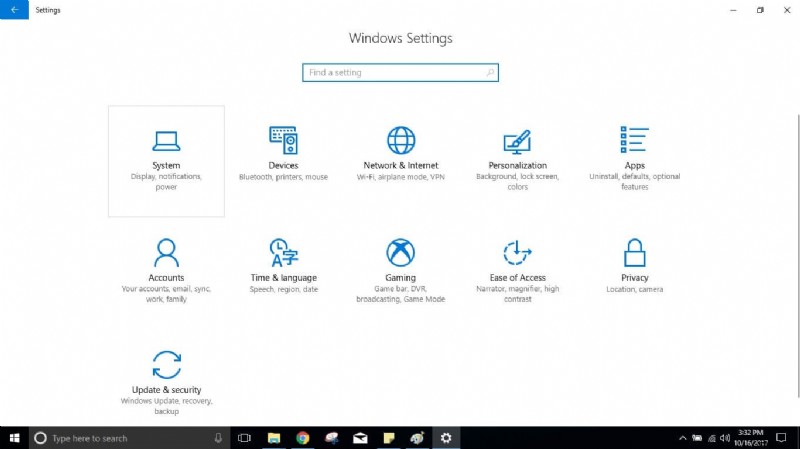Click 'Wi-Fi, airplane mode, VPN' description
This screenshot has height=449, width=800.
401,177
